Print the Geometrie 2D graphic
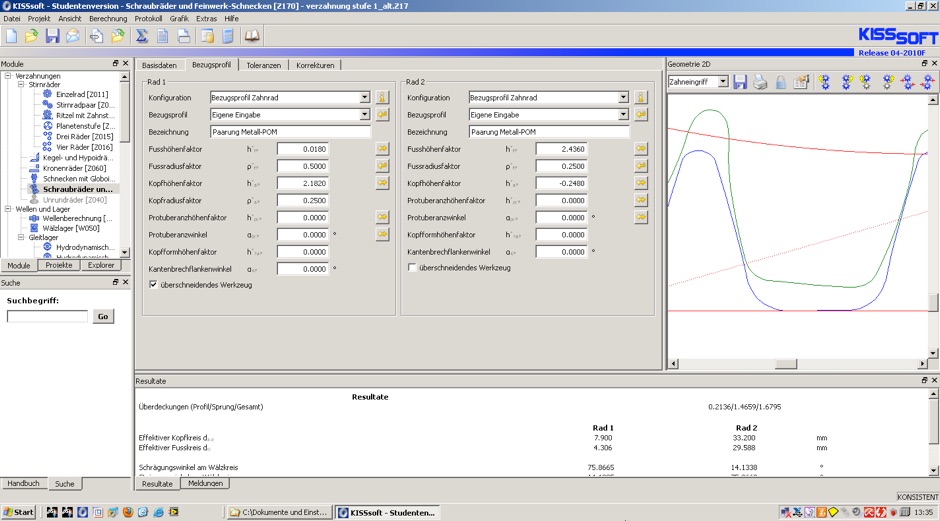The width and height of the screenshot is (940, 521). [760, 82]
